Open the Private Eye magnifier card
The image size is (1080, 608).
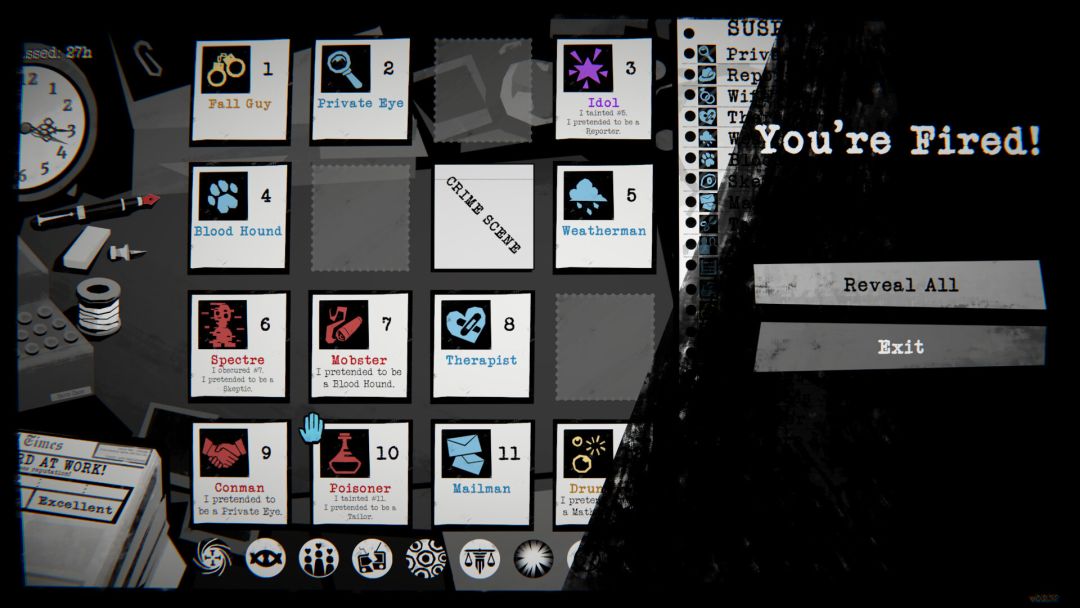coord(360,90)
